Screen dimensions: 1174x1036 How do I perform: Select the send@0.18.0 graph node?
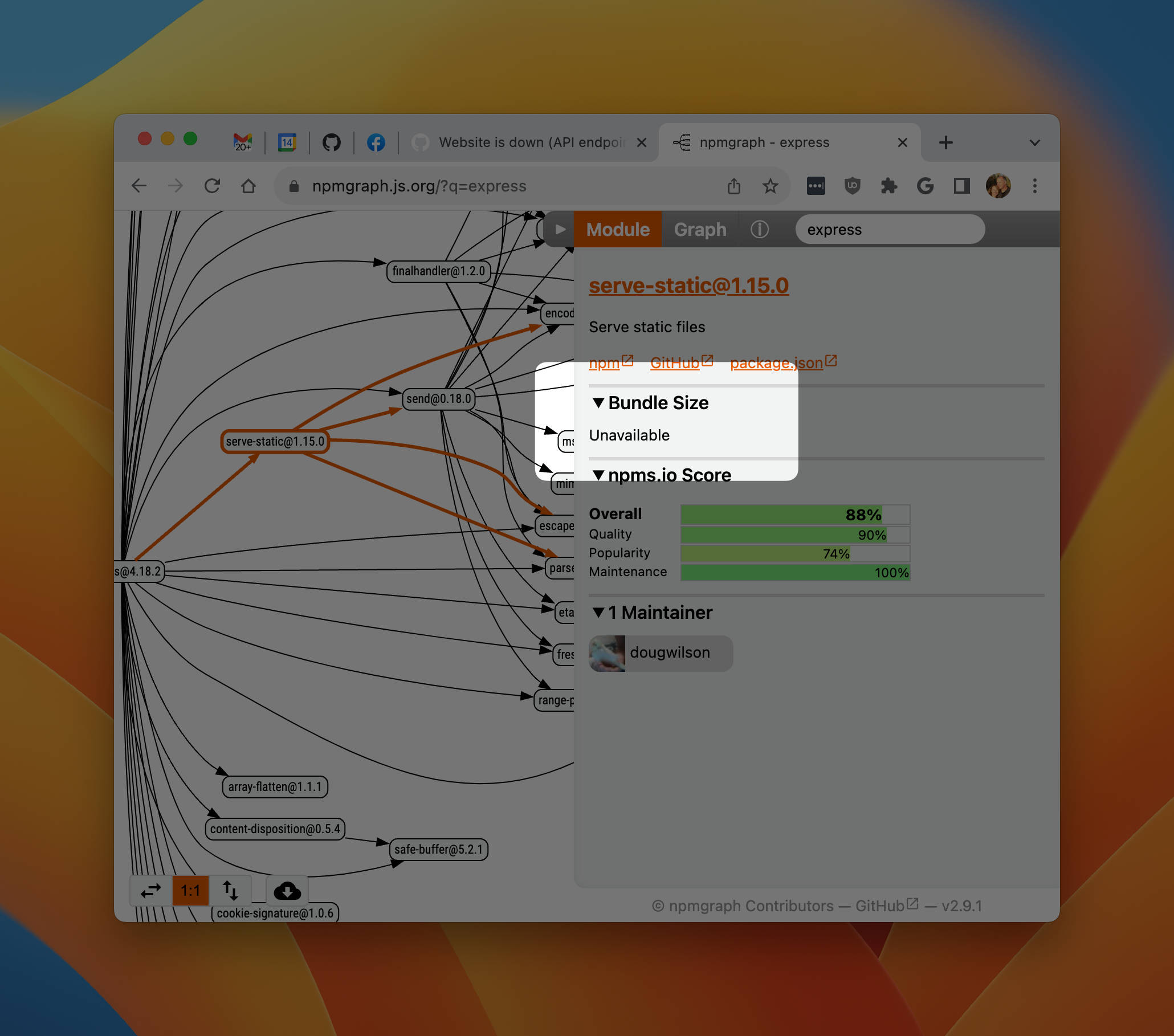[x=438, y=398]
